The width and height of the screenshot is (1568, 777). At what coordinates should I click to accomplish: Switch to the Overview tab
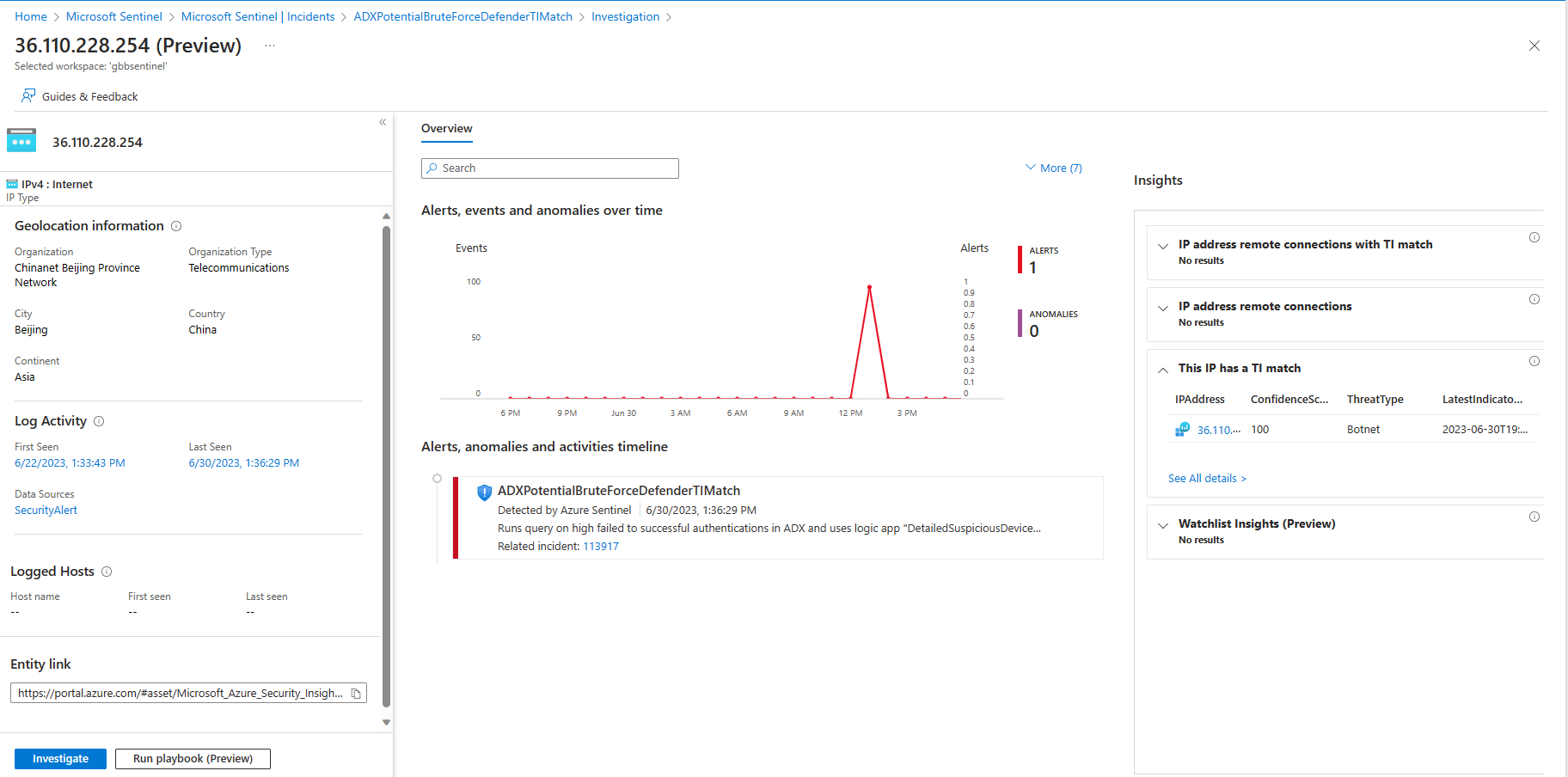(x=447, y=129)
